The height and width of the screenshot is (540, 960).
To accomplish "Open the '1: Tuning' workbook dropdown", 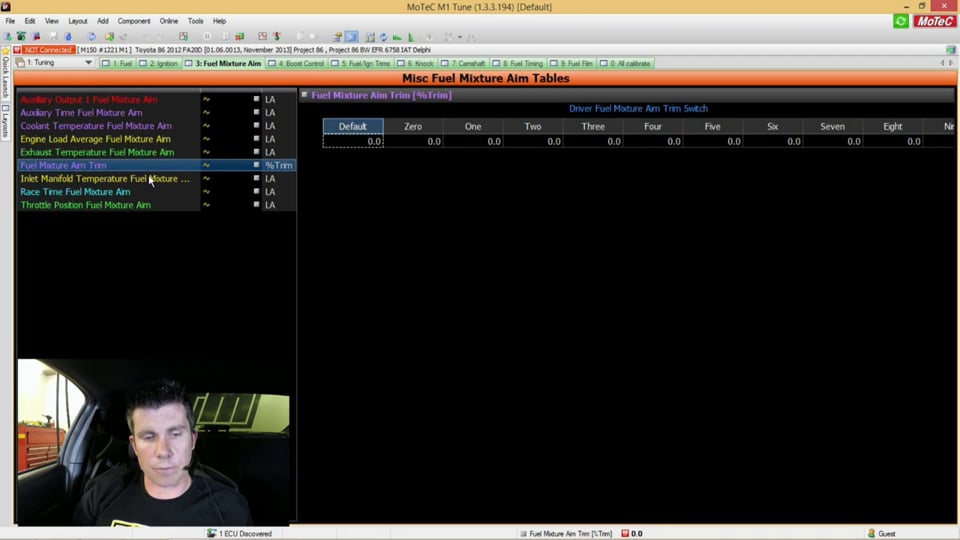I will tap(88, 62).
